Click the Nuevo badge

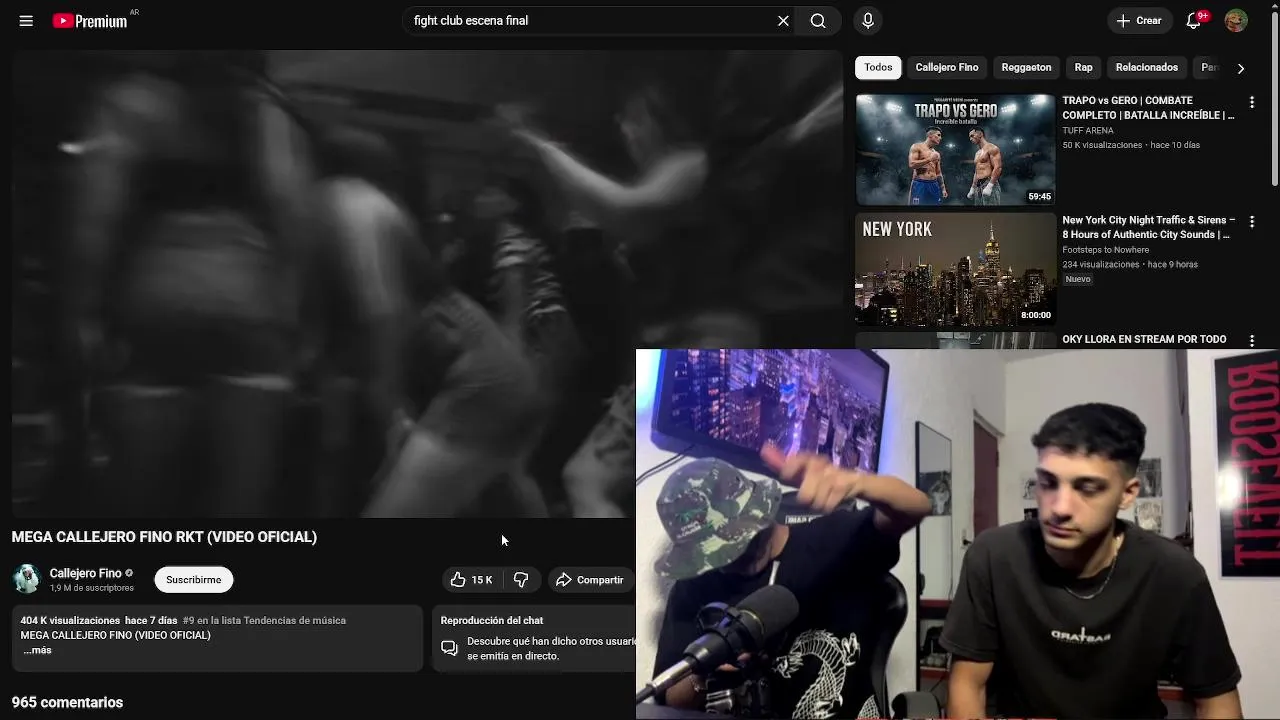tap(1078, 279)
